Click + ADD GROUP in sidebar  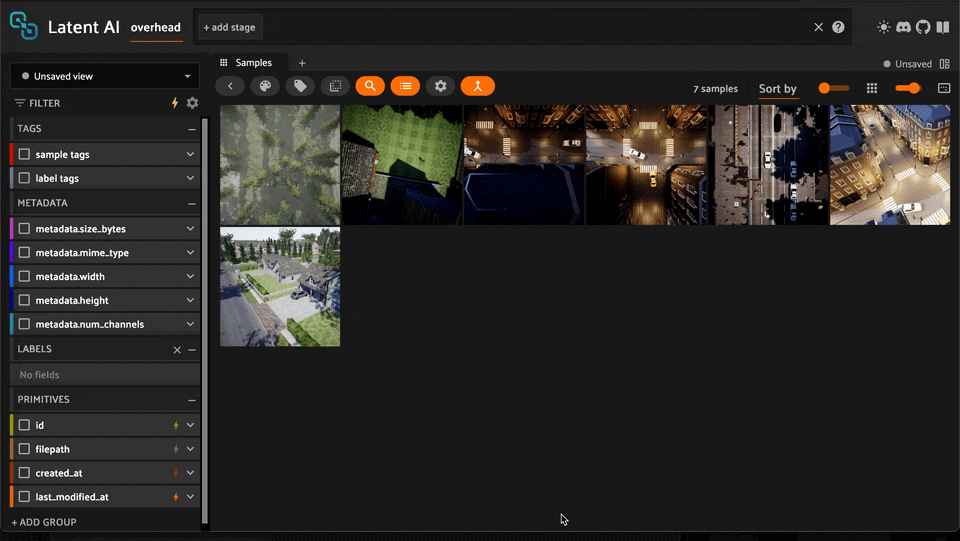pos(43,522)
